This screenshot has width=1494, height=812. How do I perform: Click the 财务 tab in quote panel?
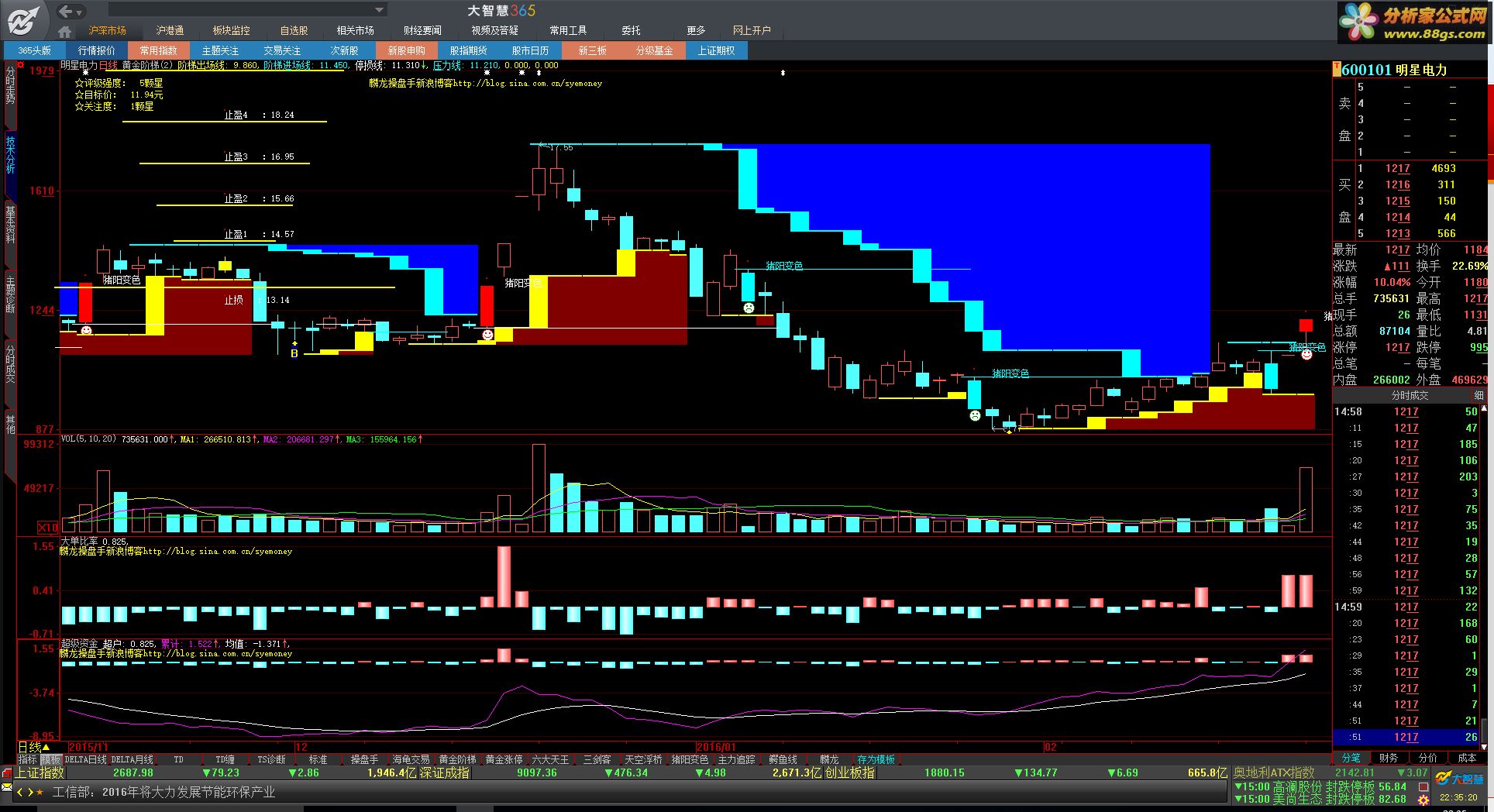coord(1389,758)
